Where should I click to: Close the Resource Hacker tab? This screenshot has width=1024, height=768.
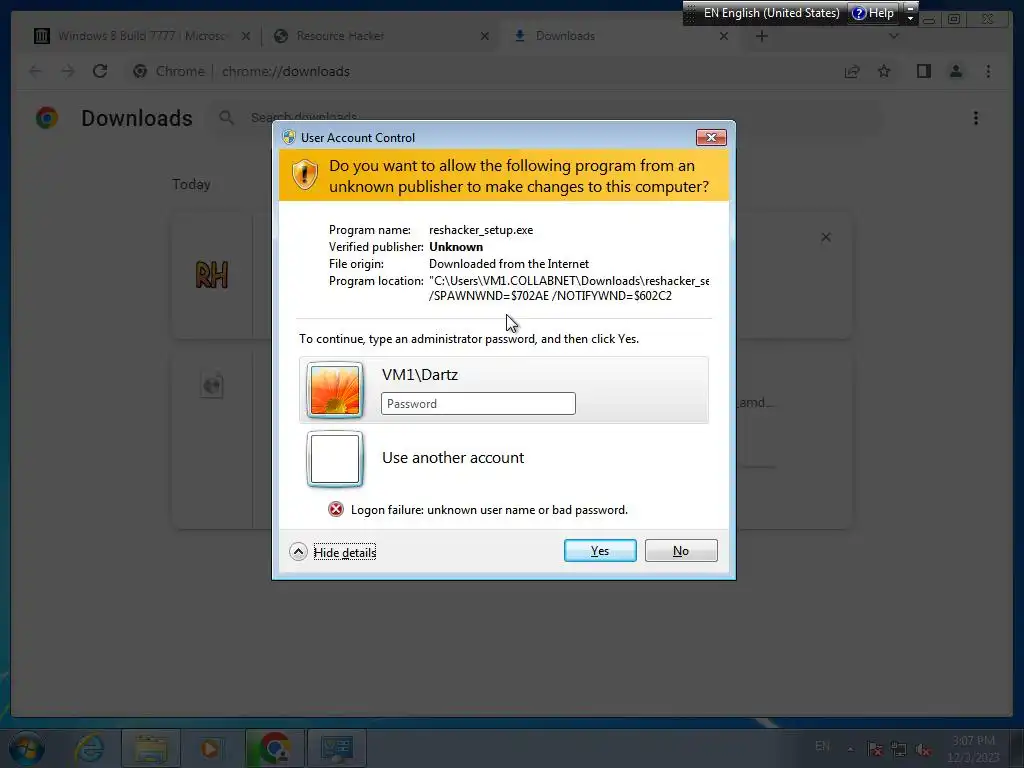click(485, 36)
